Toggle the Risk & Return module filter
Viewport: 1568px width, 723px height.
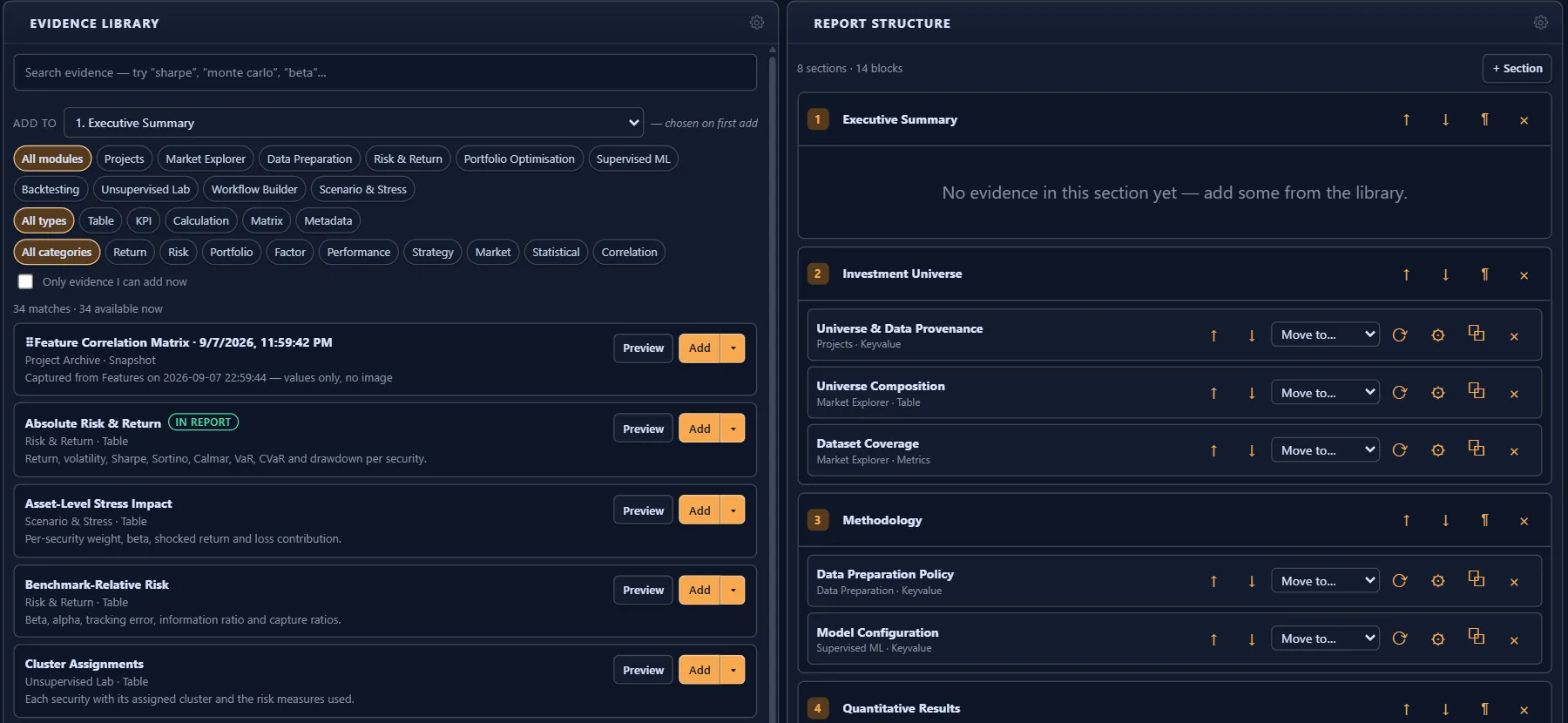(x=408, y=159)
